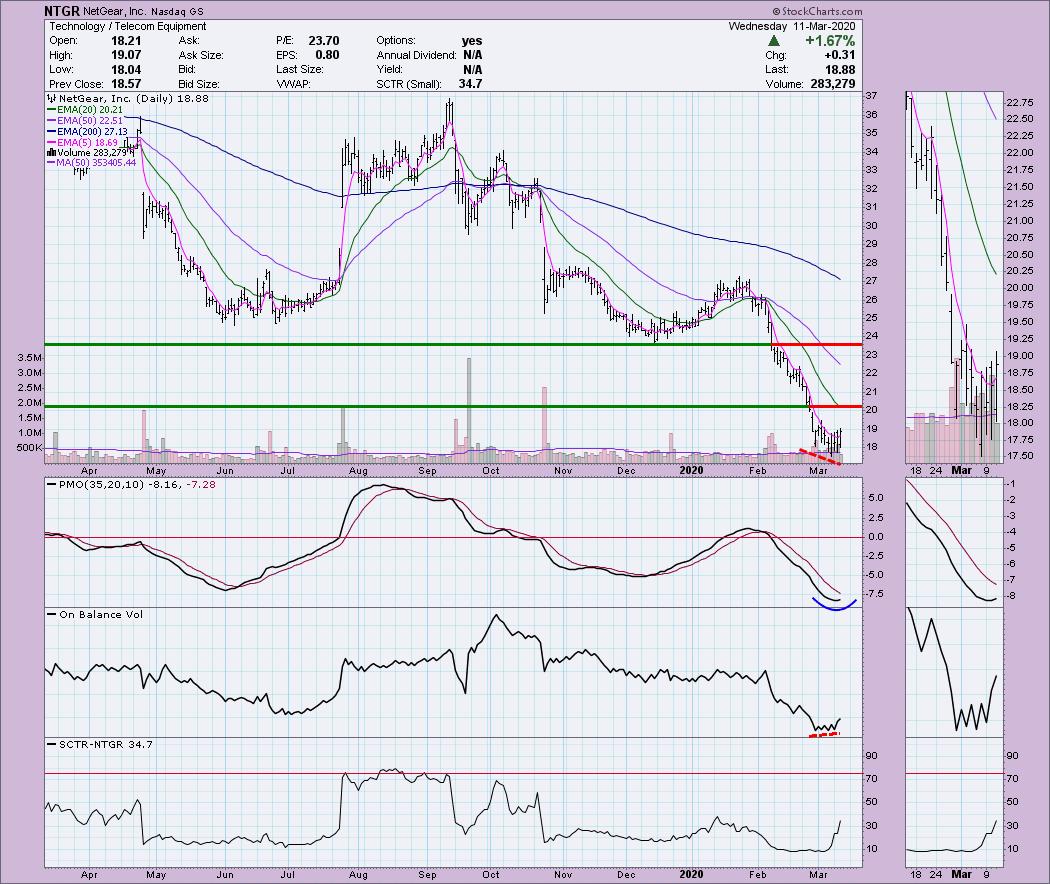Click the EMA(50) 22.51 legend entry
This screenshot has width=1050, height=884.
tap(85, 121)
